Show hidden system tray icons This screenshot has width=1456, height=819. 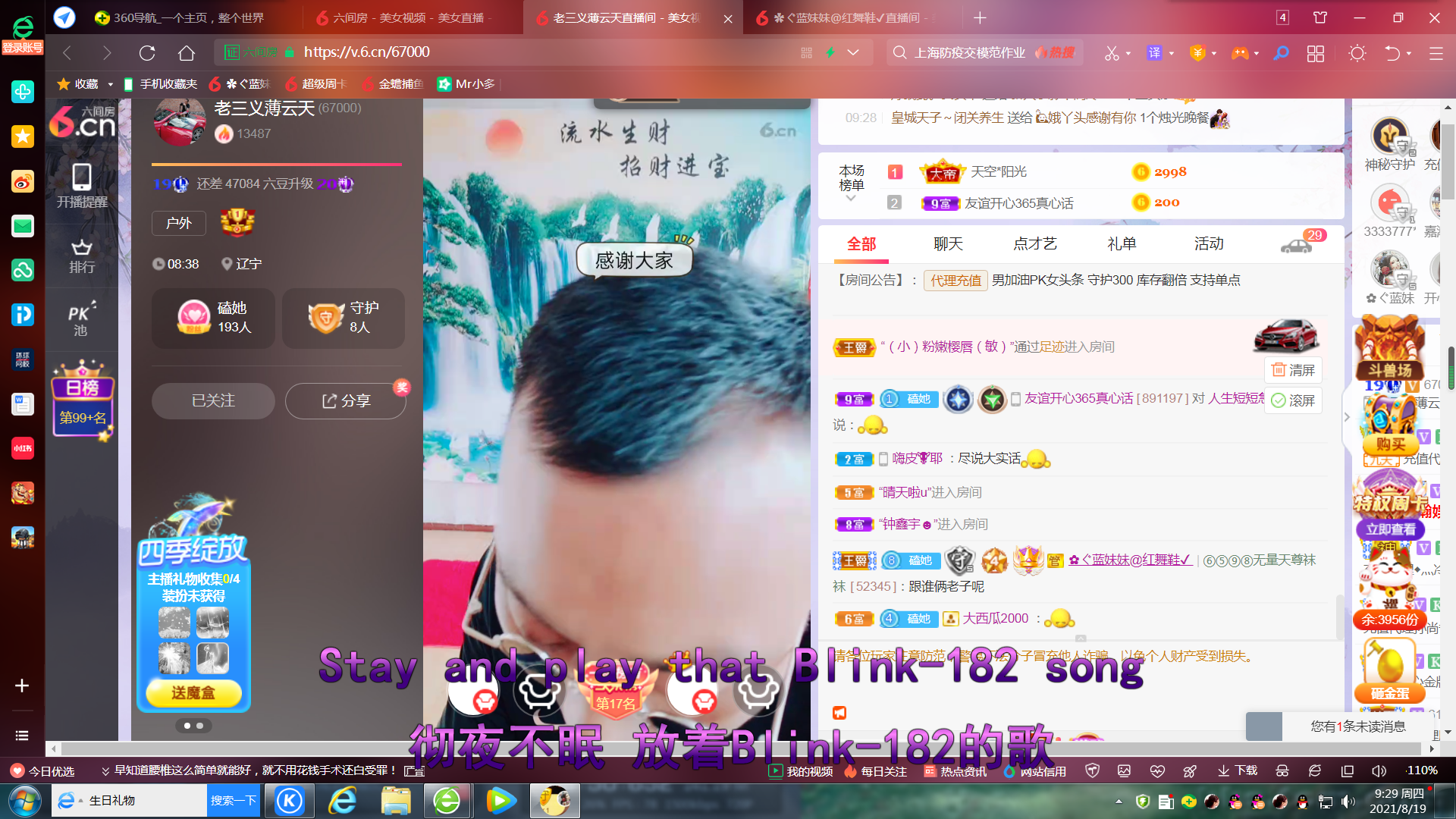point(1119,802)
